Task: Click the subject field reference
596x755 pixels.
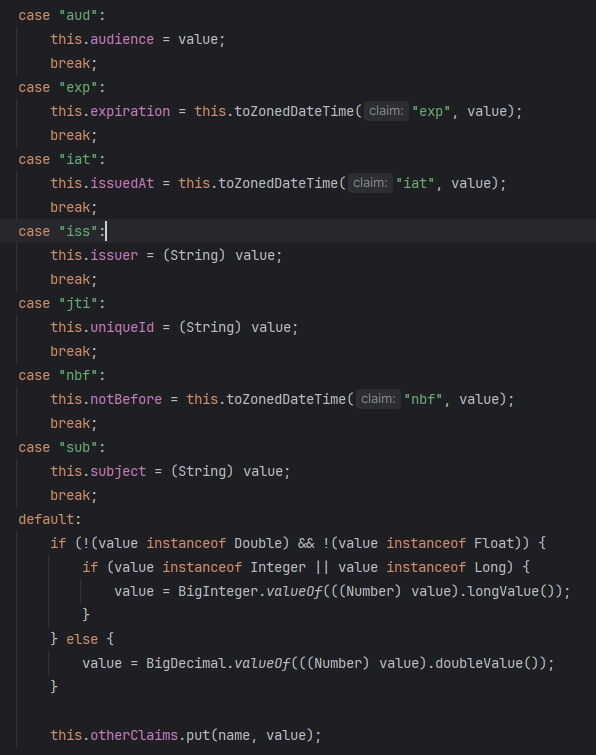Action: 118,471
